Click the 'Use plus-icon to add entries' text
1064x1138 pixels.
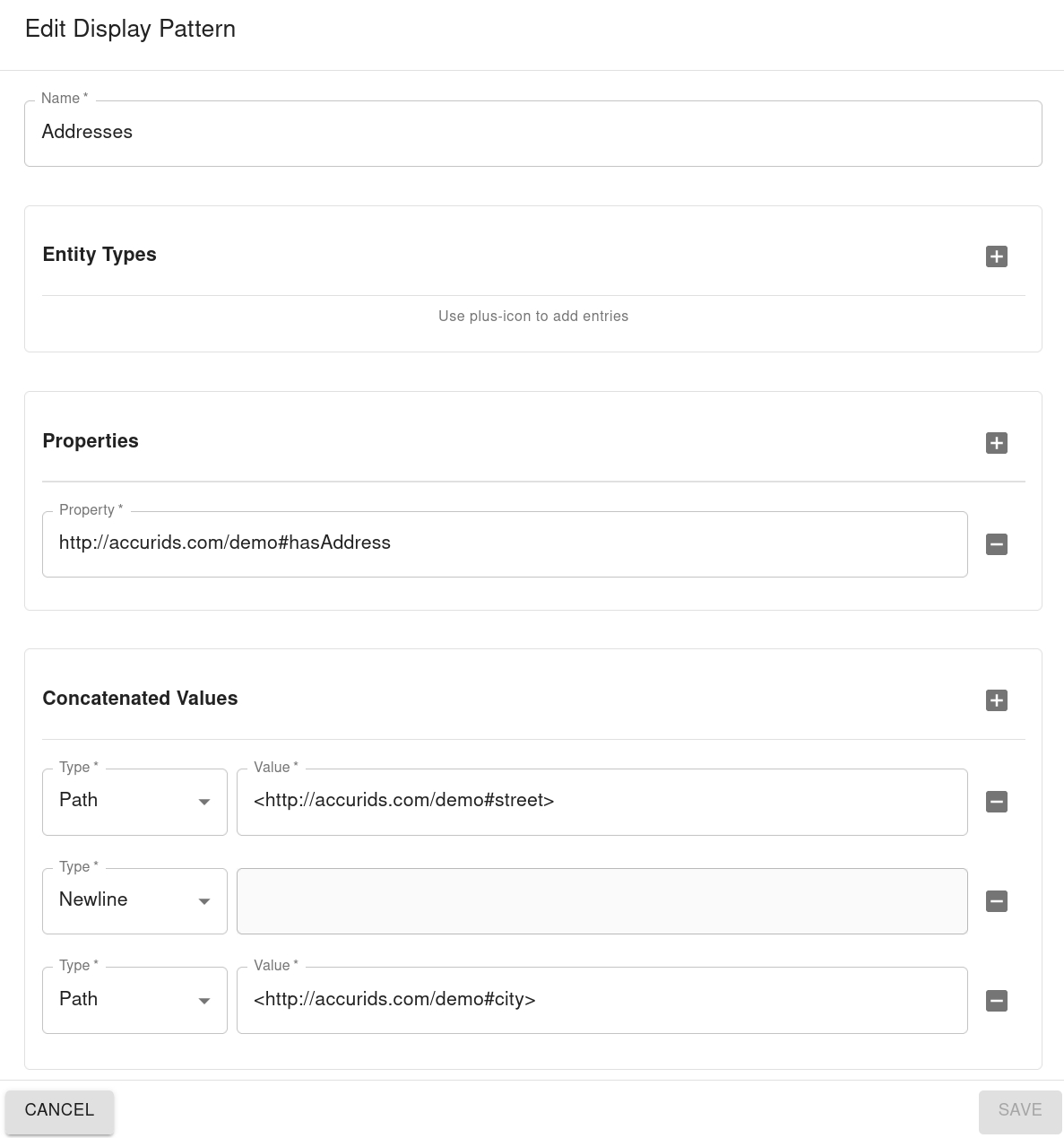coord(533,317)
